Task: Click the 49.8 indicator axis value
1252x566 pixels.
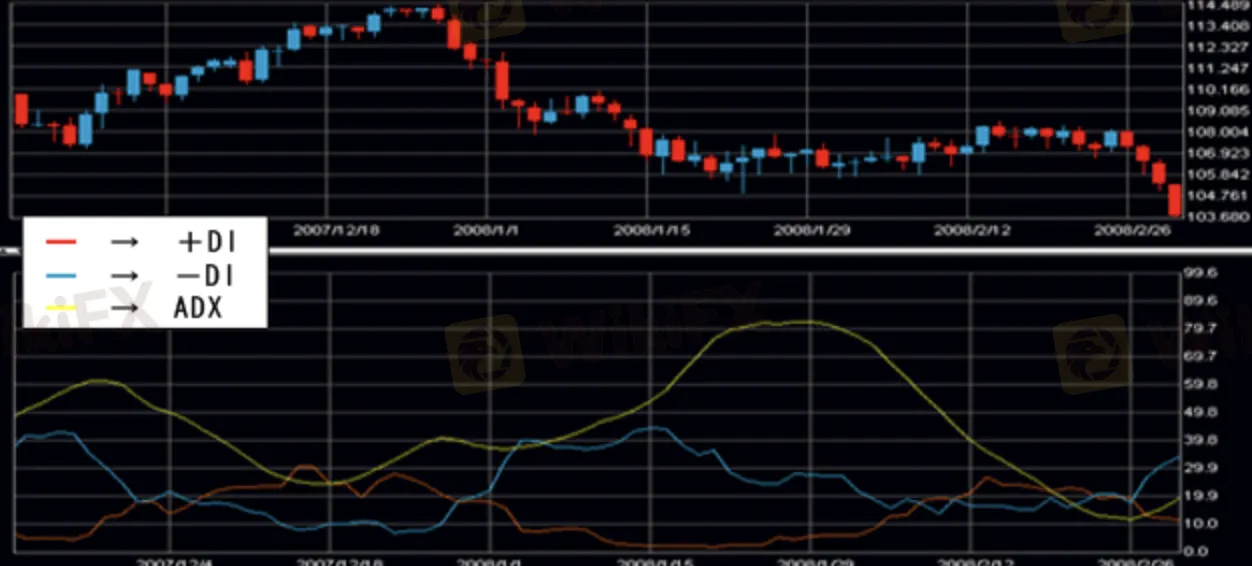Action: (x=1200, y=412)
